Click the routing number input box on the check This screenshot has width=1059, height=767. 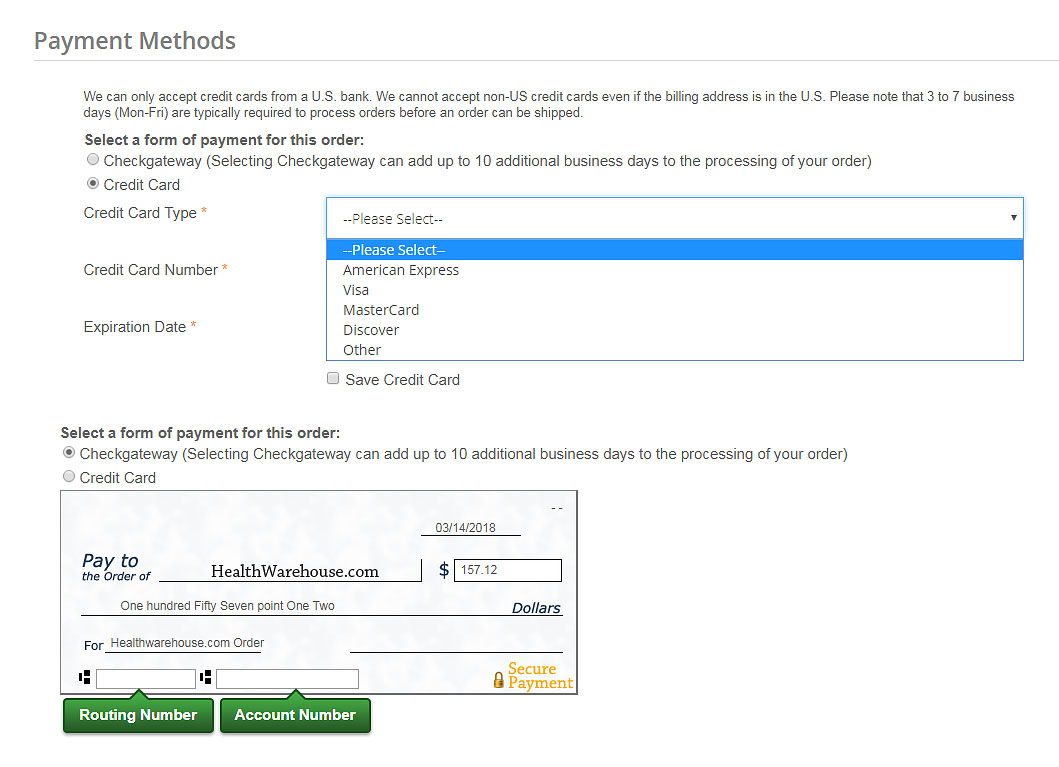pos(146,679)
